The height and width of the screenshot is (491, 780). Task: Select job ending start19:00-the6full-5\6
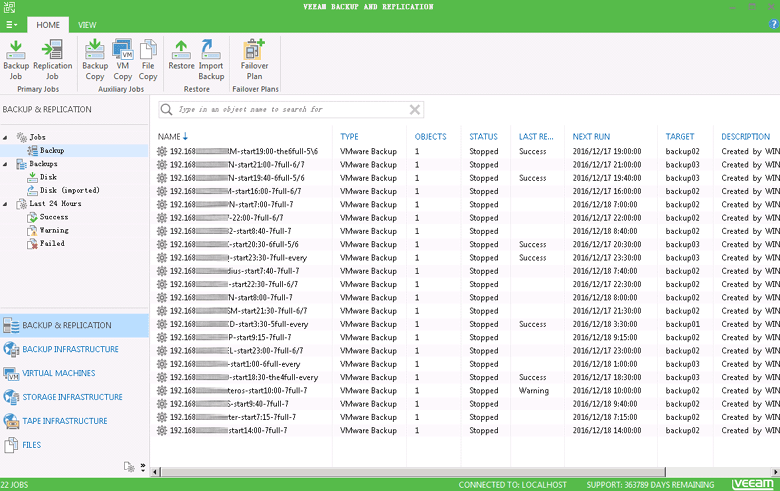pos(244,151)
